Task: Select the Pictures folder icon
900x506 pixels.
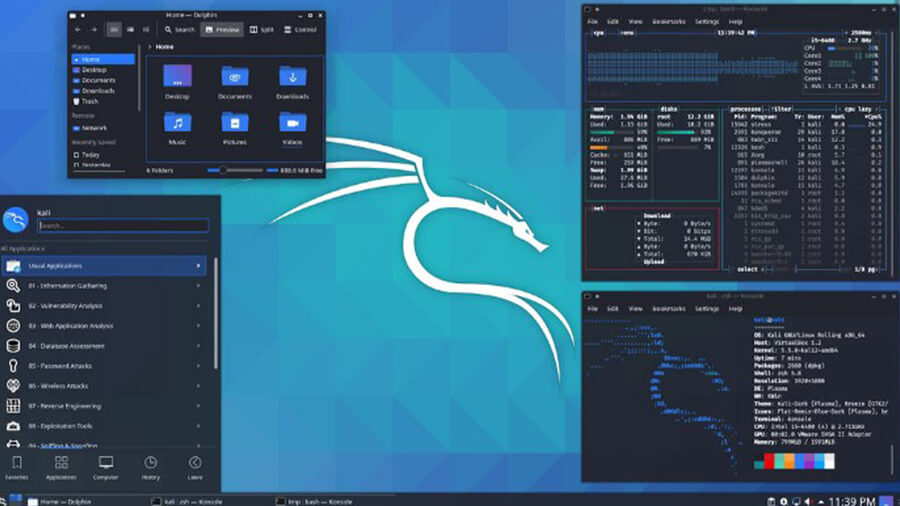Action: coord(235,122)
